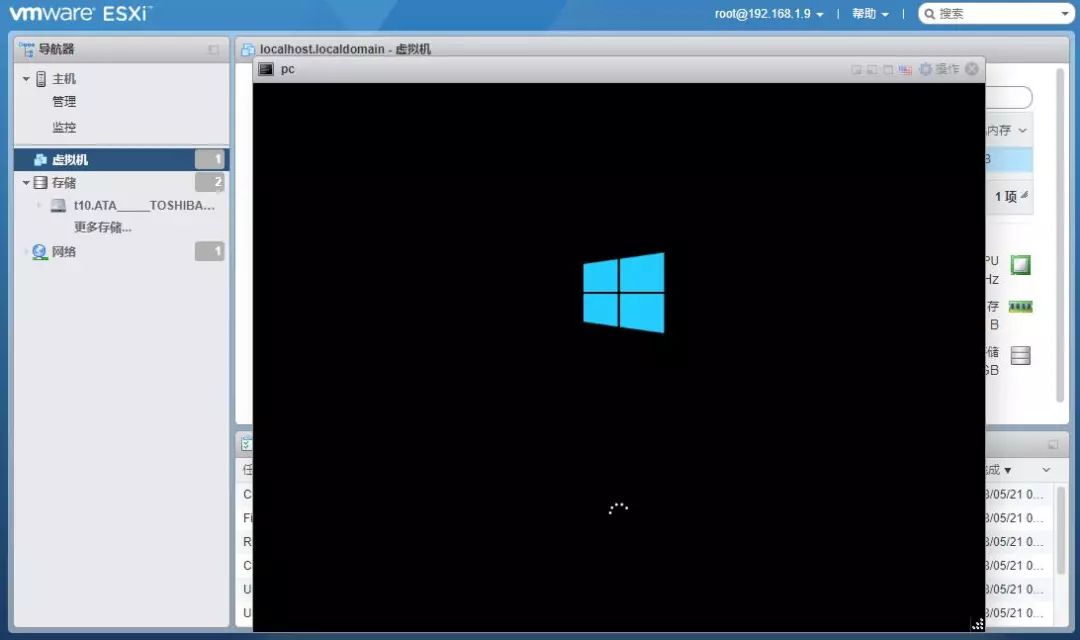This screenshot has width=1080, height=640.
Task: Open the 内存 column header chevron
Action: (1023, 130)
